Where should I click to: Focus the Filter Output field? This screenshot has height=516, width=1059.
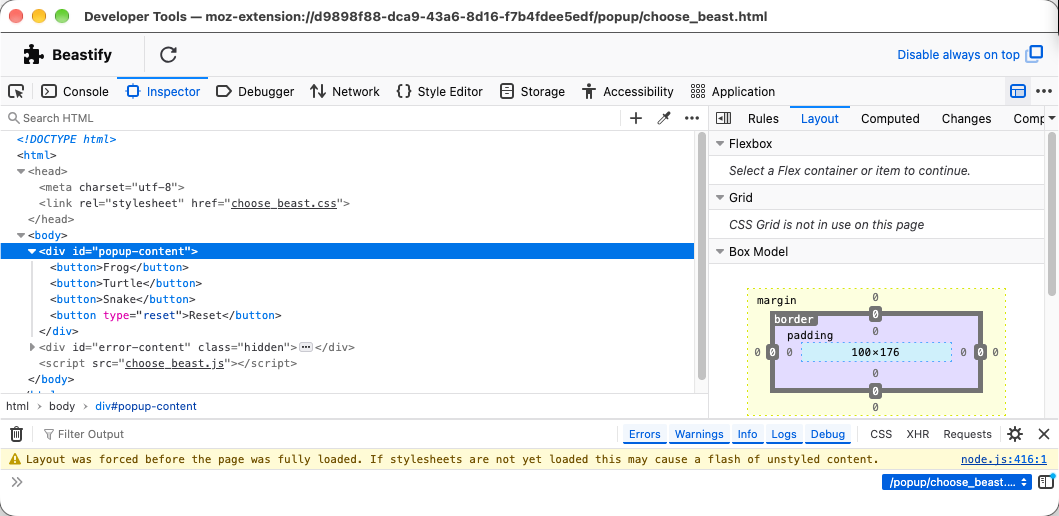pyautogui.click(x=328, y=434)
